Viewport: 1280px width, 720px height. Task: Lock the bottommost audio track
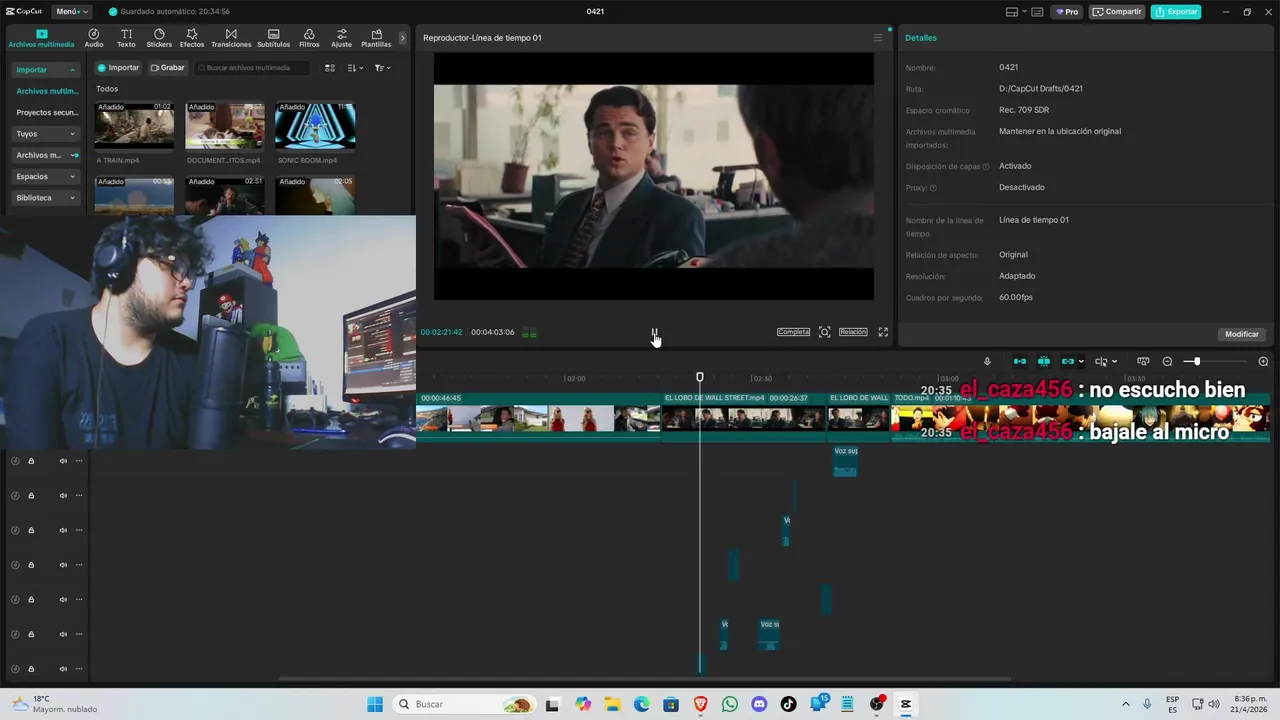point(31,669)
